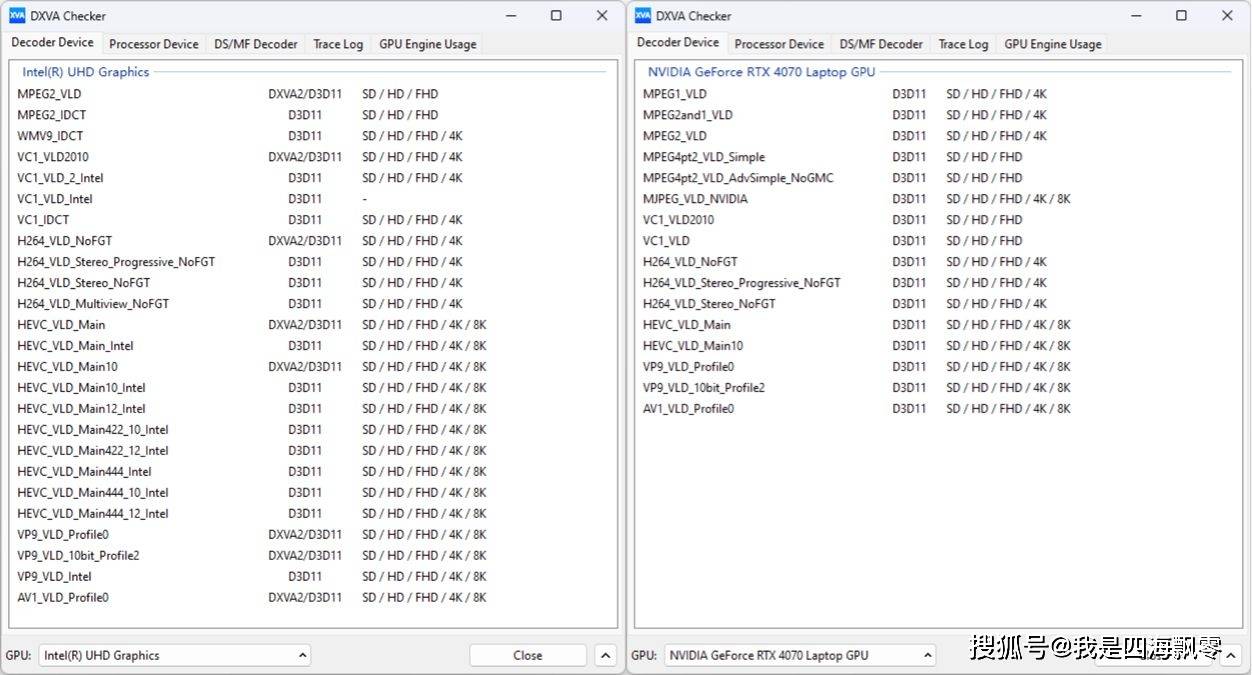1252x675 pixels.
Task: Select the MPEG4pt2_VLD_AdvSimple_NoGMC decoder row
Action: point(937,178)
